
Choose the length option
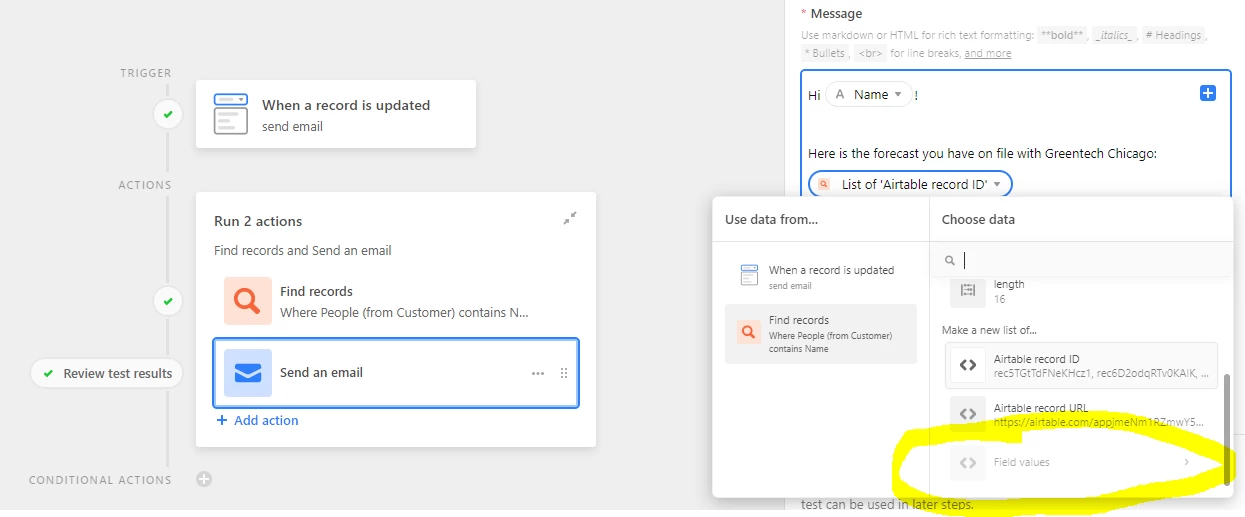(x=1081, y=290)
